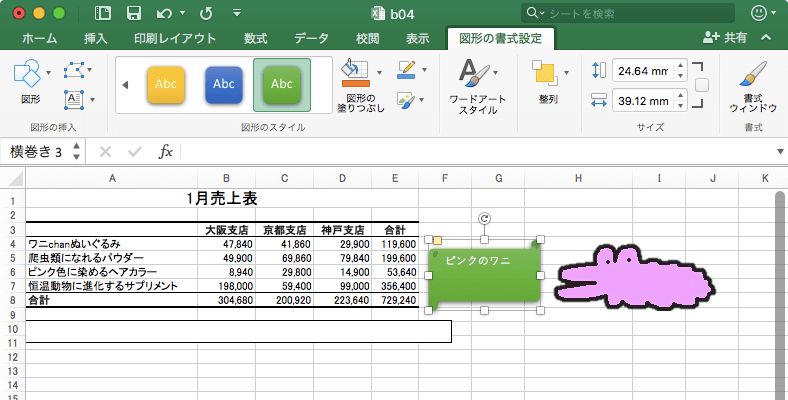This screenshot has height=400, width=788.
Task: Click the search sheet field
Action: (x=628, y=14)
